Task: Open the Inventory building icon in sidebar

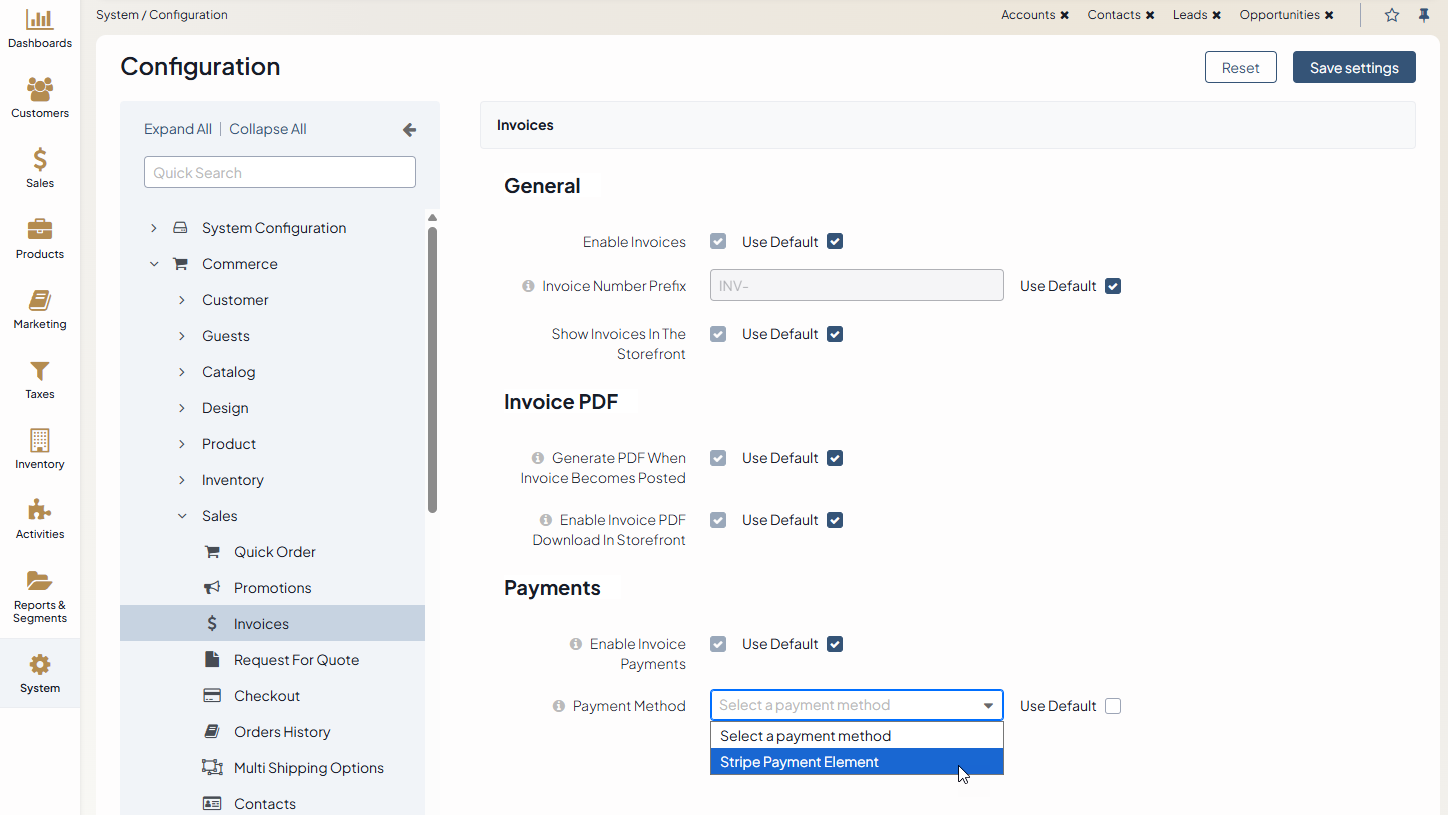Action: 40,441
